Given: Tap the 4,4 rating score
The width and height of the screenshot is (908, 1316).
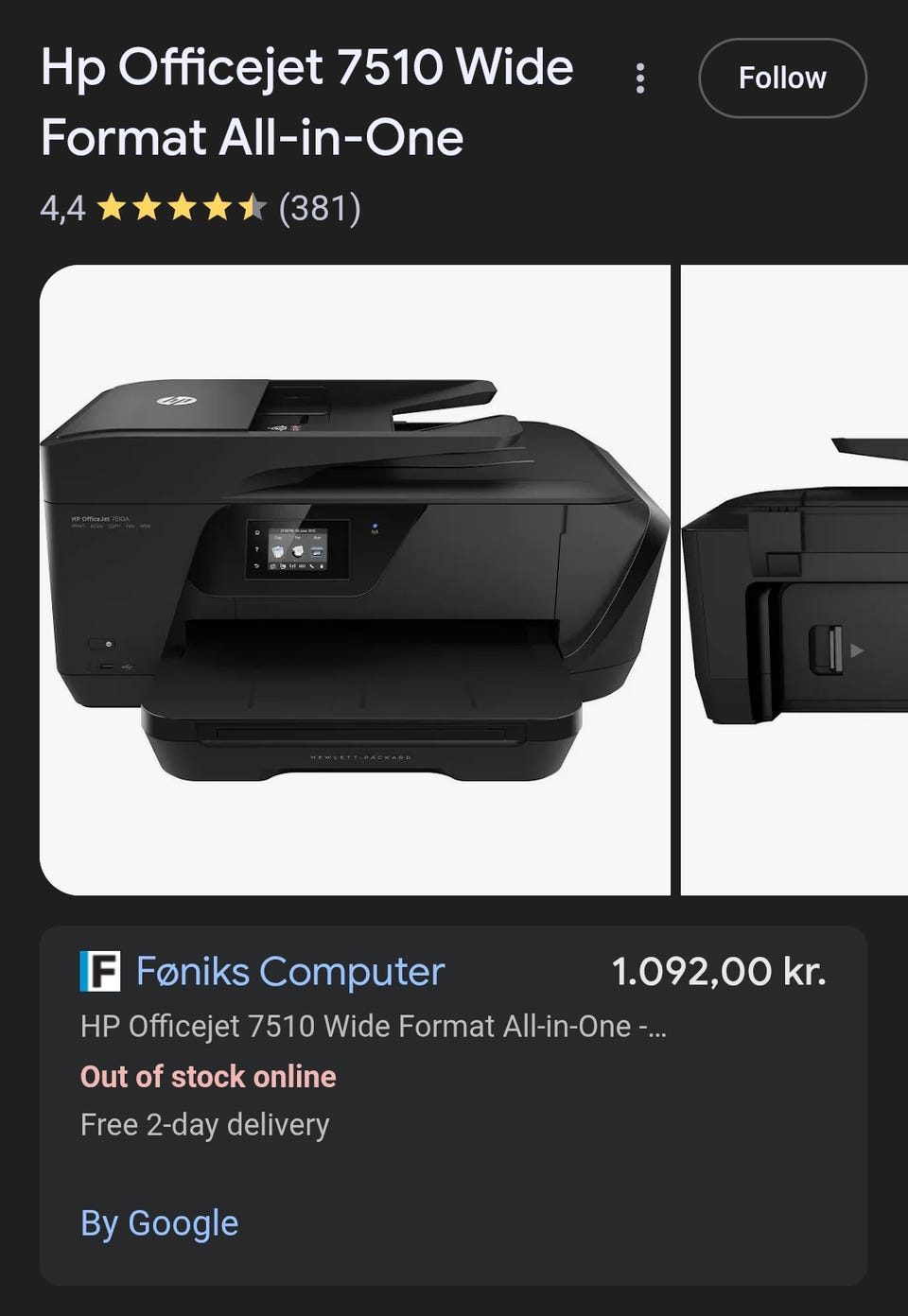Looking at the screenshot, I should (62, 208).
